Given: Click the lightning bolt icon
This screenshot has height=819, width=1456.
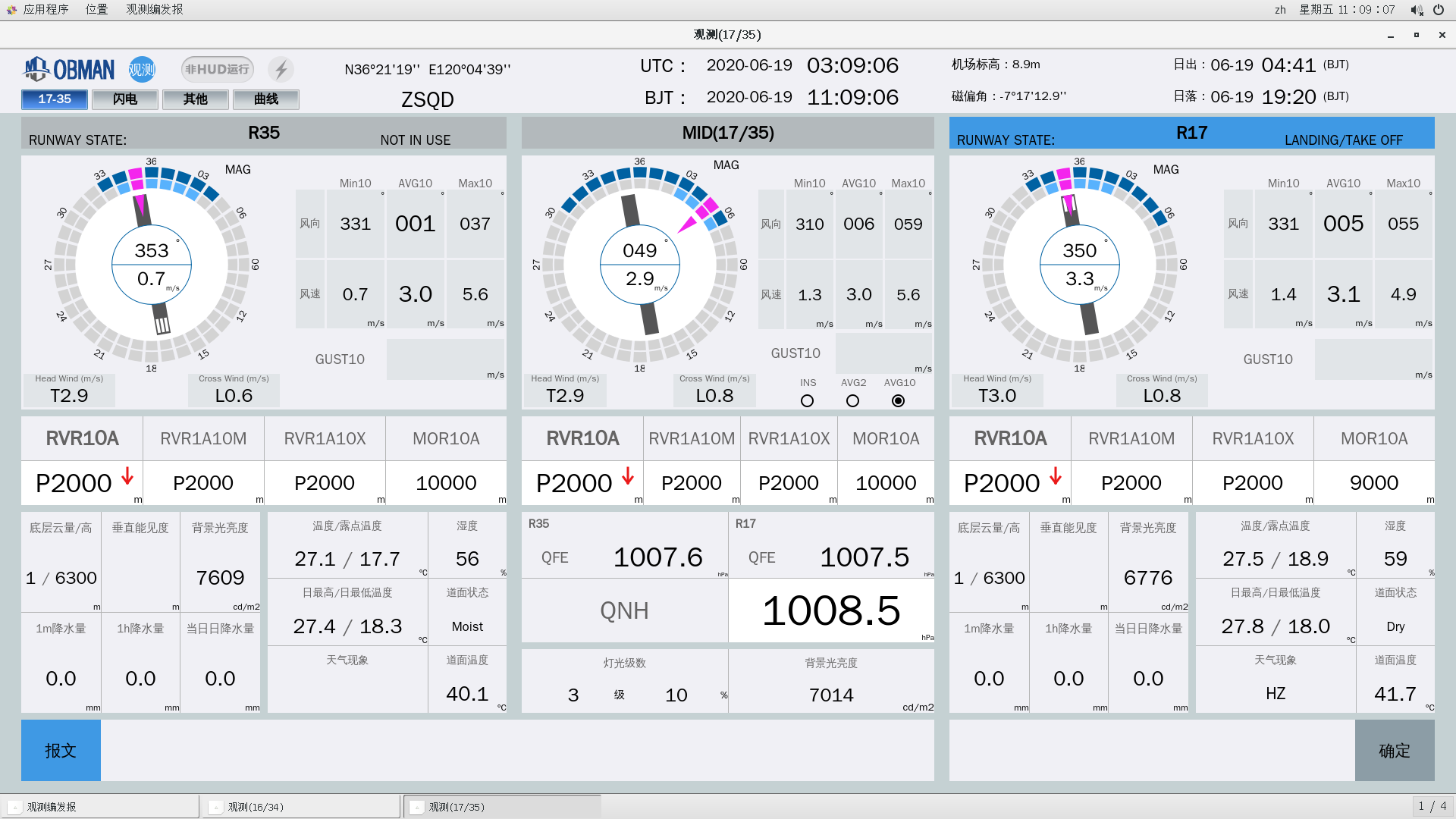Looking at the screenshot, I should click(281, 70).
